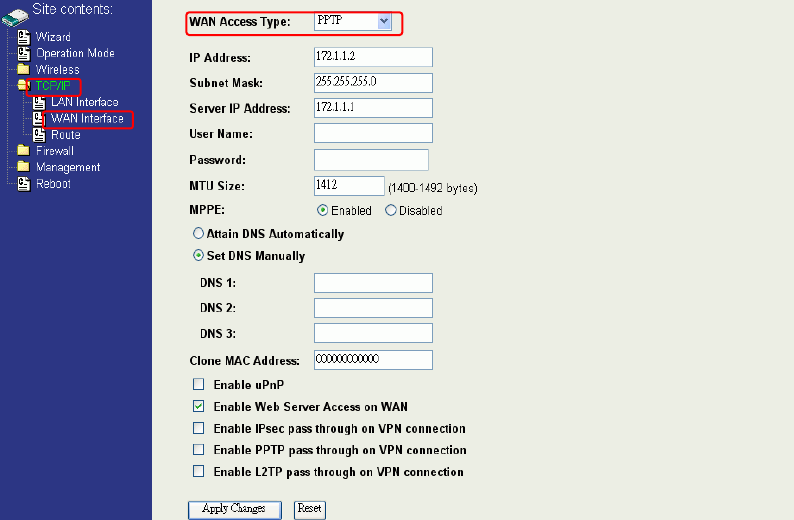794x520 pixels.
Task: Click the Reboot page icon
Action: point(24,184)
